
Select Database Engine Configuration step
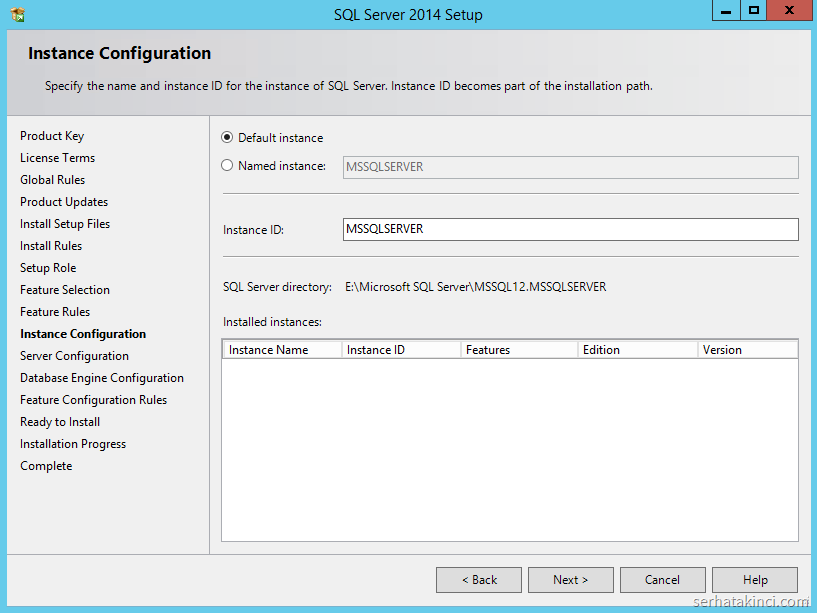pyautogui.click(x=102, y=378)
